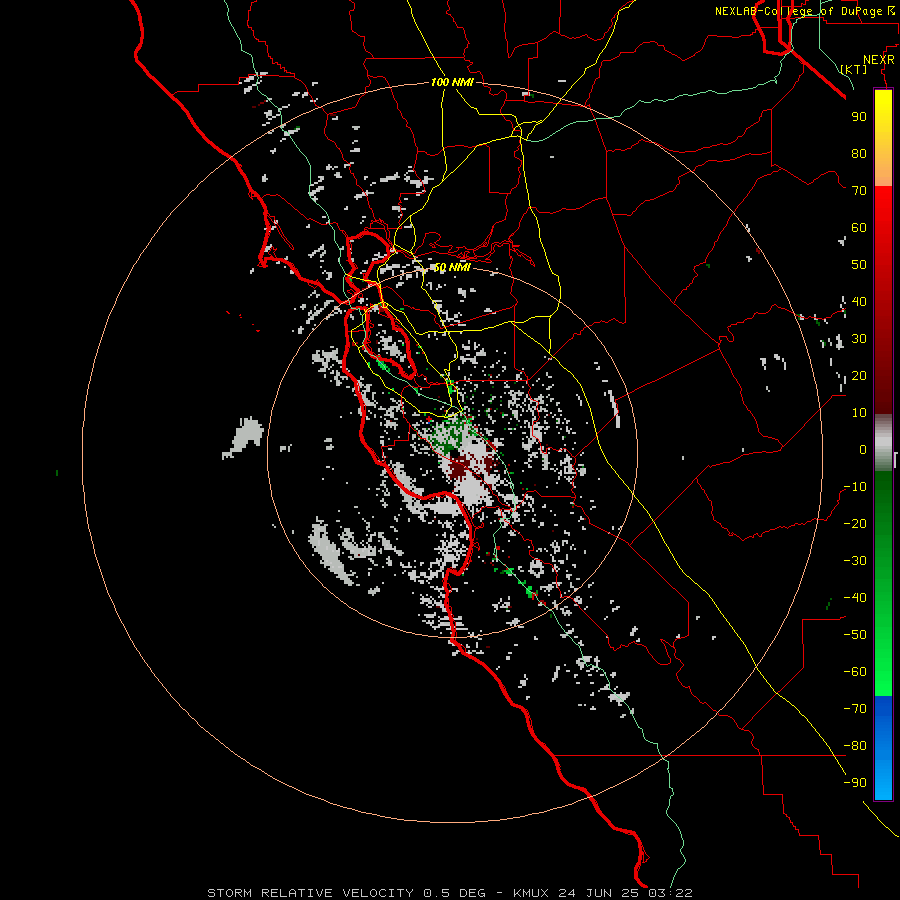This screenshot has height=900, width=900.
Task: Select the -70 value on the velocity scale
Action: coord(855,709)
